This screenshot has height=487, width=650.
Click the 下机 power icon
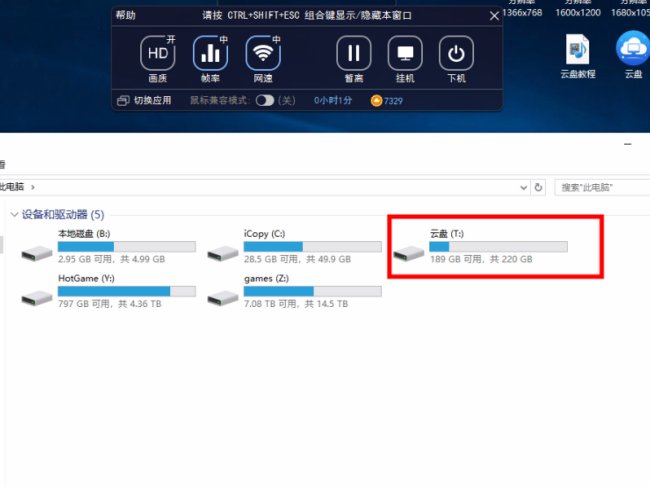point(457,54)
